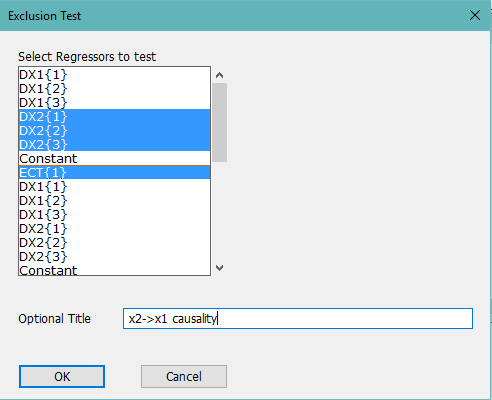
Task: Select the first DX1{1} regressor
Action: (114, 74)
